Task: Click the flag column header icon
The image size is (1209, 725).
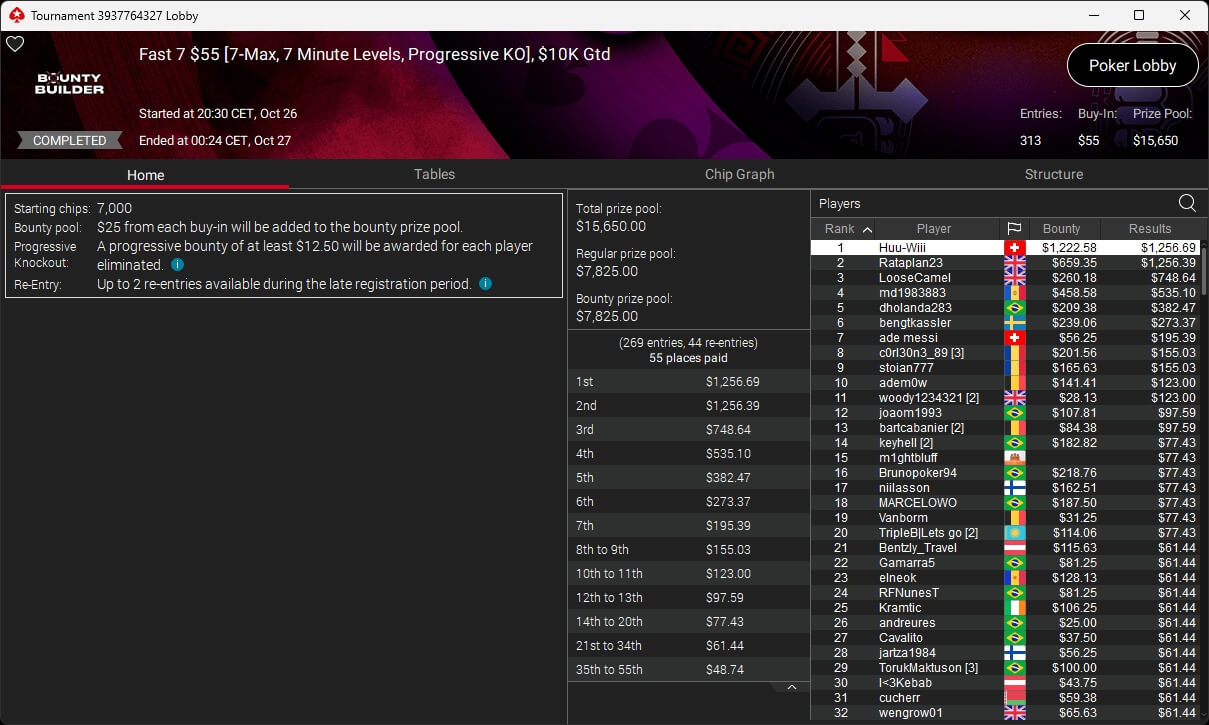Action: [x=1013, y=228]
